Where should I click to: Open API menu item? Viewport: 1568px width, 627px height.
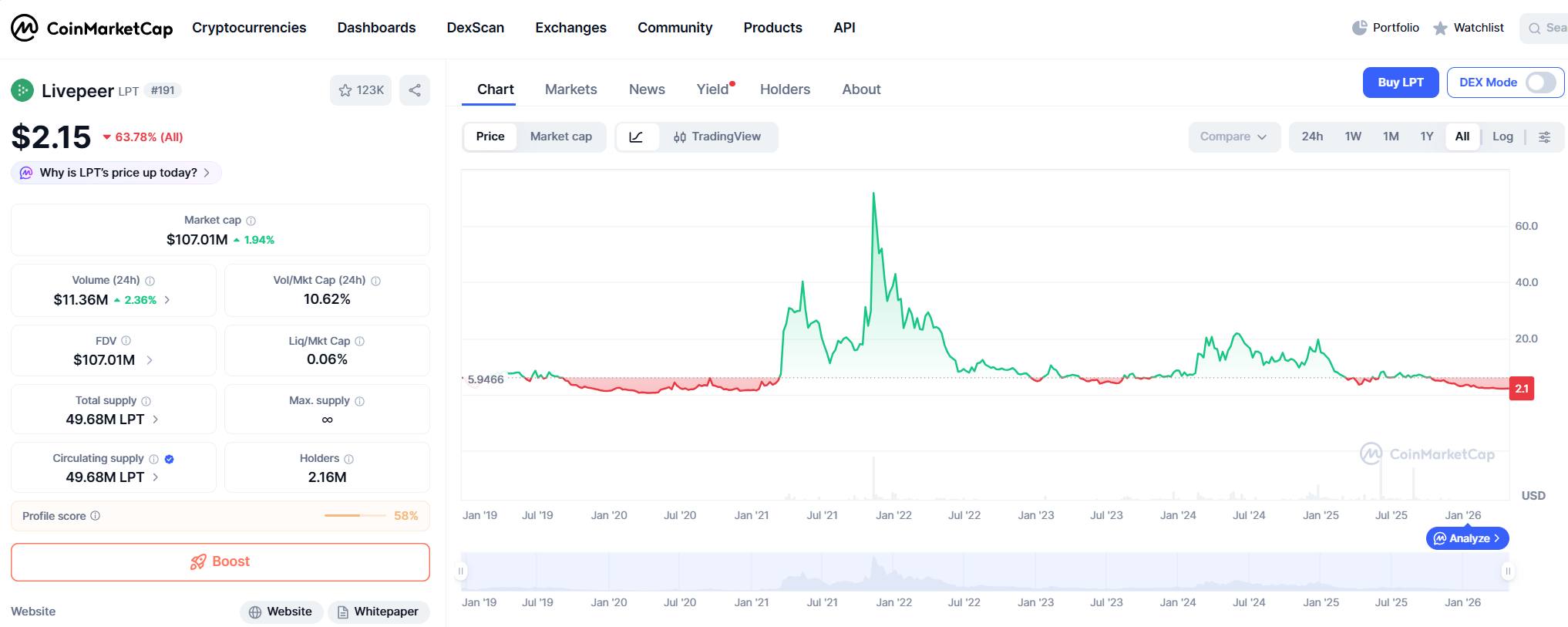844,28
